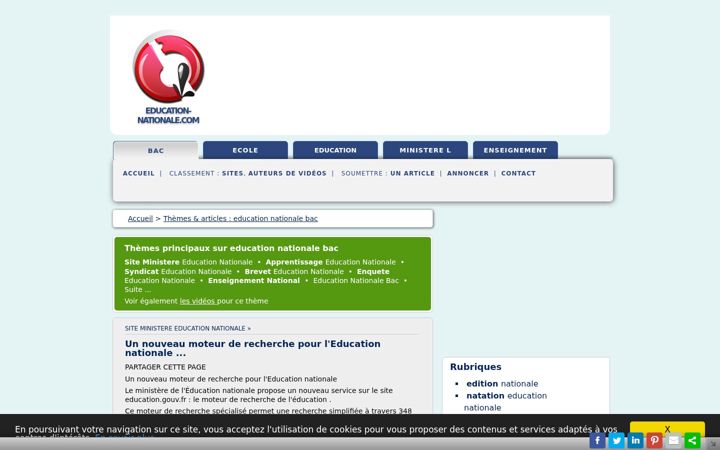This screenshot has height=450, width=720.
Task: Open the green share icon
Action: pyautogui.click(x=692, y=440)
